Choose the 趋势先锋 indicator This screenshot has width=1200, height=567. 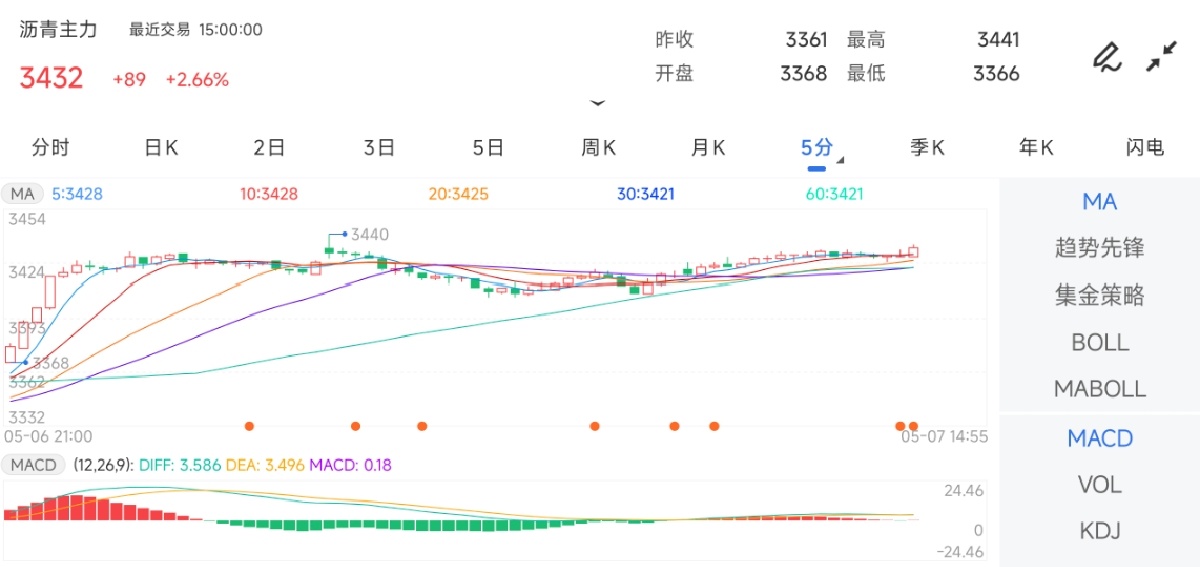point(1100,248)
